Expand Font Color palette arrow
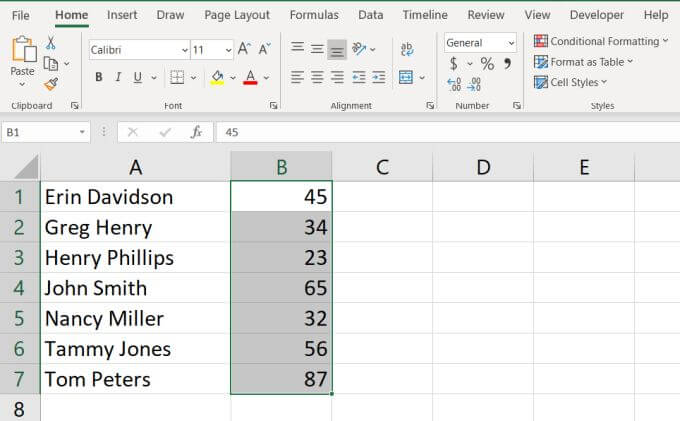680x421 pixels. pyautogui.click(x=266, y=78)
